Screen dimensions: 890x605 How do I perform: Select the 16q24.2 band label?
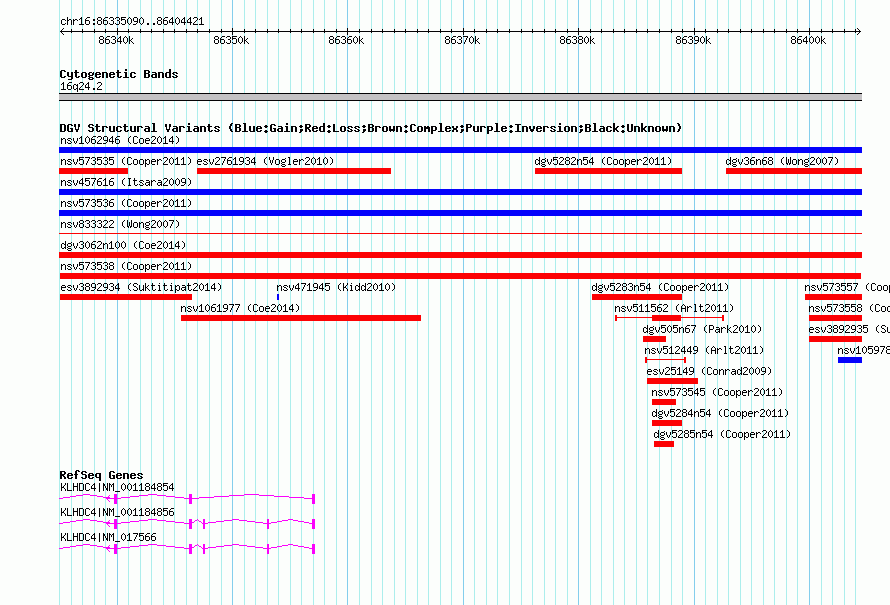pos(81,86)
